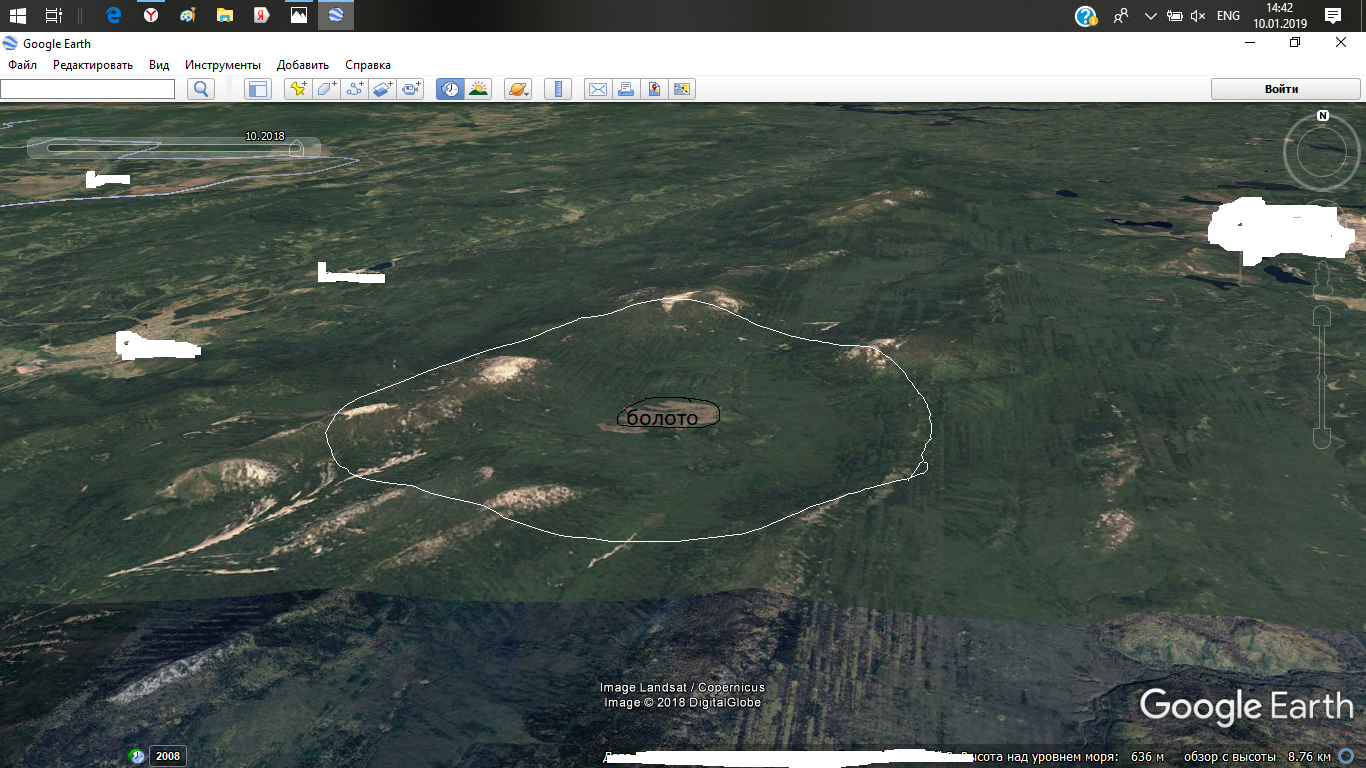The width and height of the screenshot is (1366, 768).
Task: Click the red Я Yandex taskbar icon
Action: click(261, 15)
